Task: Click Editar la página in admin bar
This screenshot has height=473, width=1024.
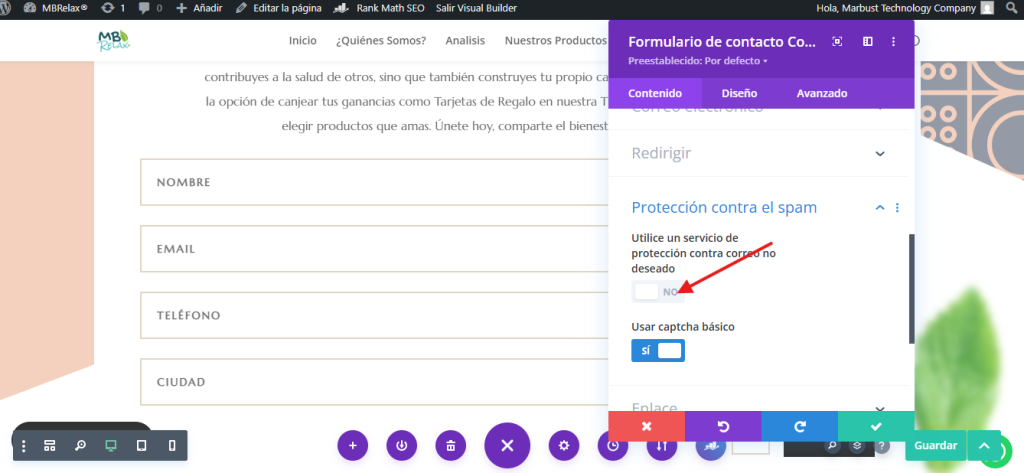Action: coord(278,8)
